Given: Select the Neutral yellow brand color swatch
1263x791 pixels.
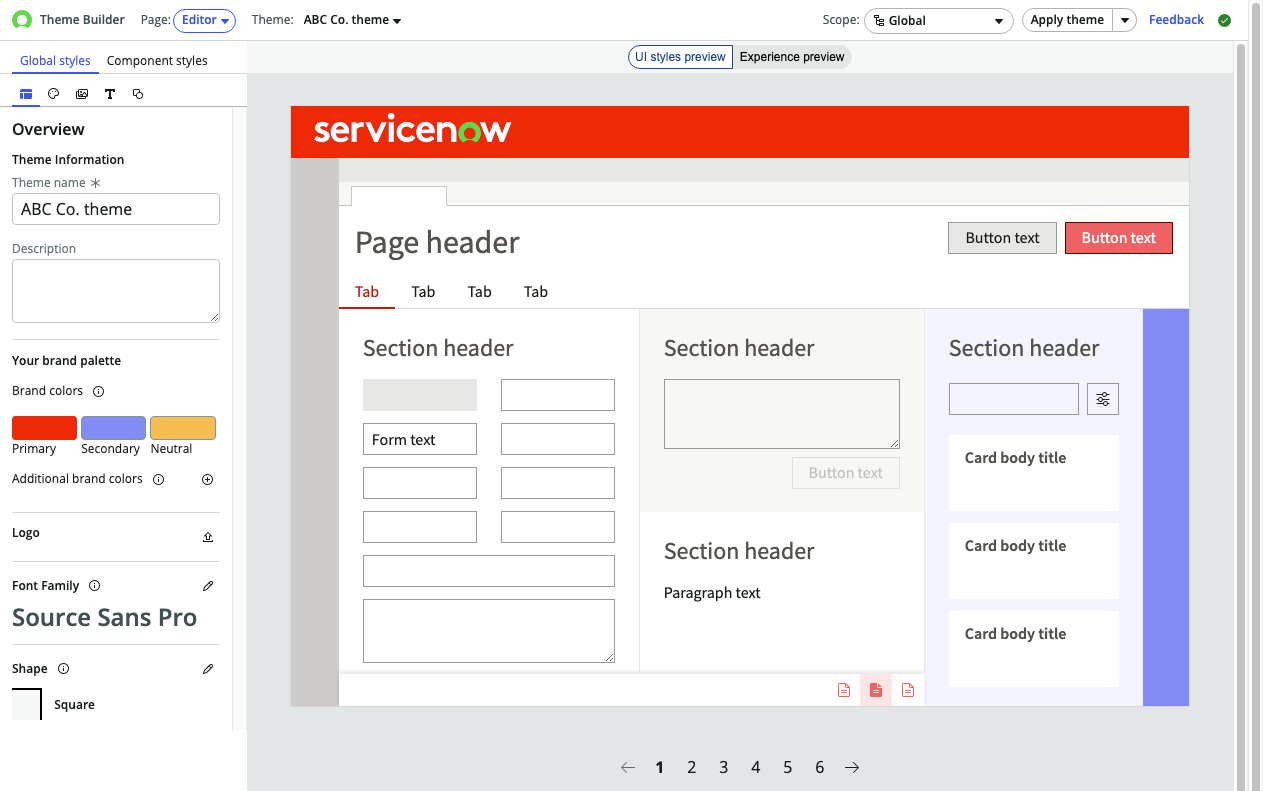Looking at the screenshot, I should coord(183,428).
